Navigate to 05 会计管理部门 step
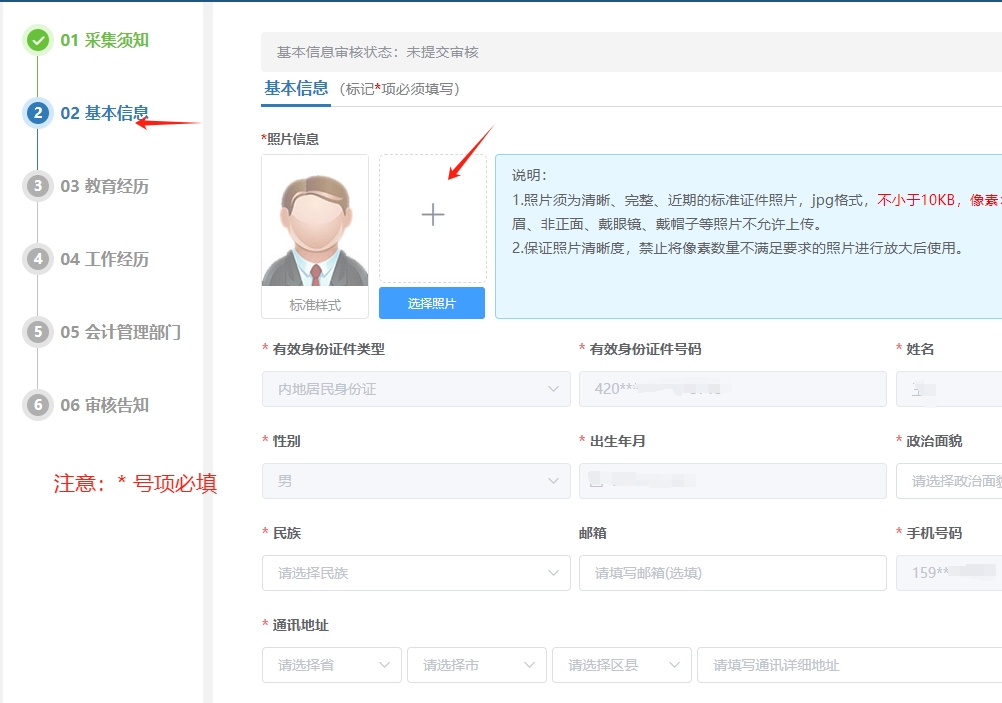This screenshot has height=703, width=1002. coord(120,332)
